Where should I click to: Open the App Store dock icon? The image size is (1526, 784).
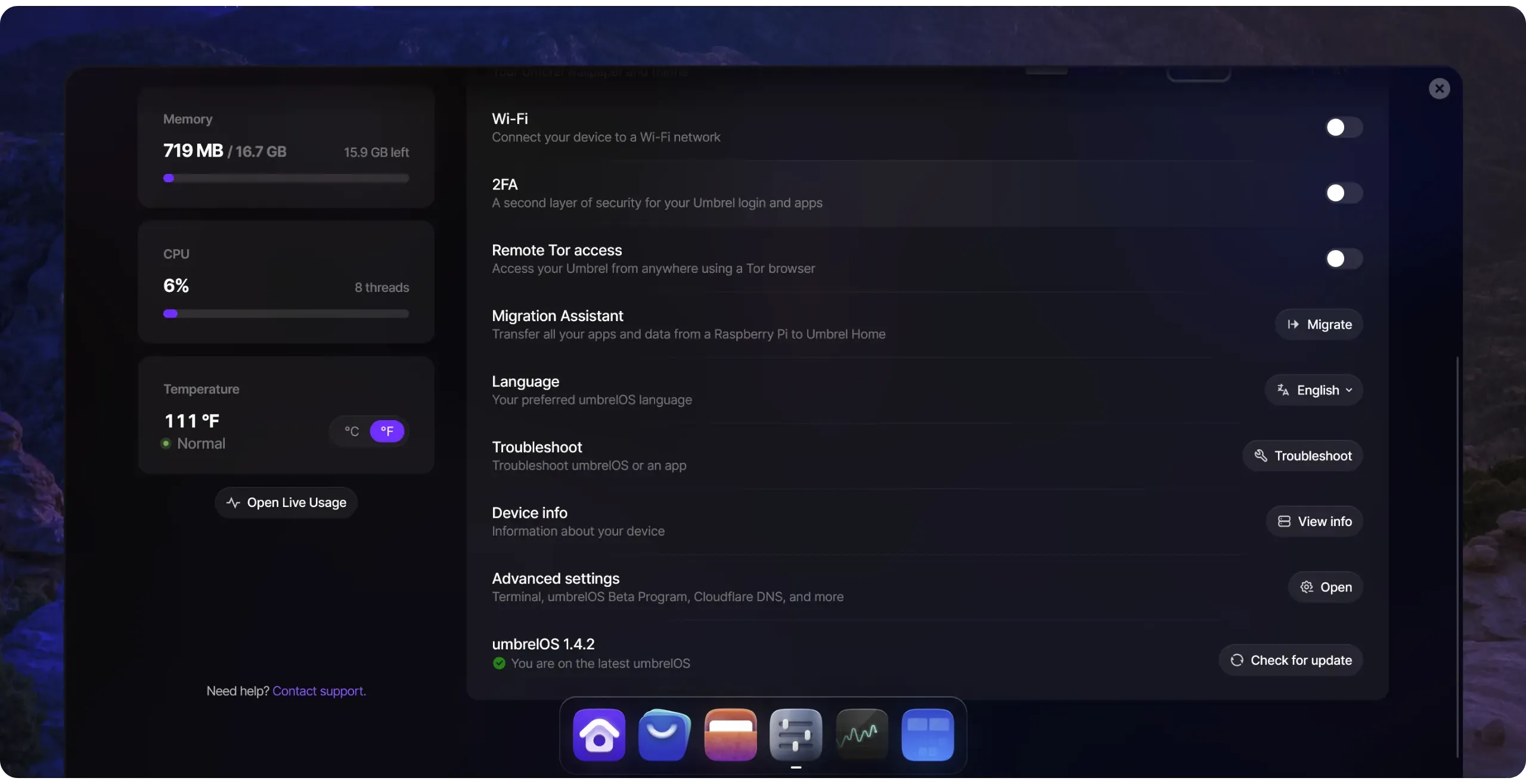tap(664, 735)
